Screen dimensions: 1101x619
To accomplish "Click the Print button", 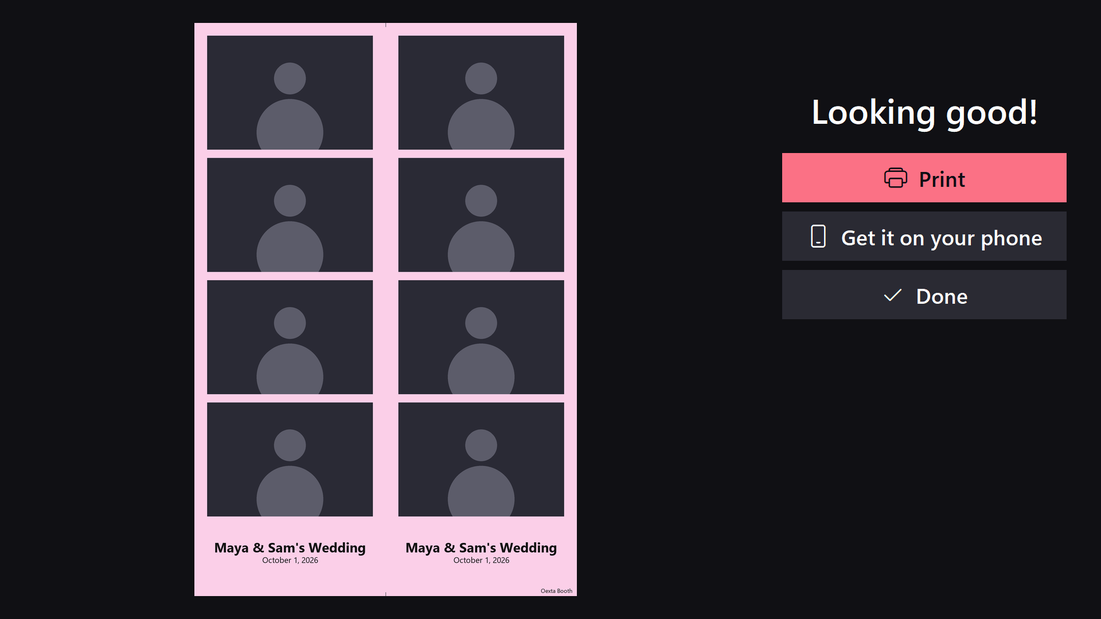I will click(924, 178).
